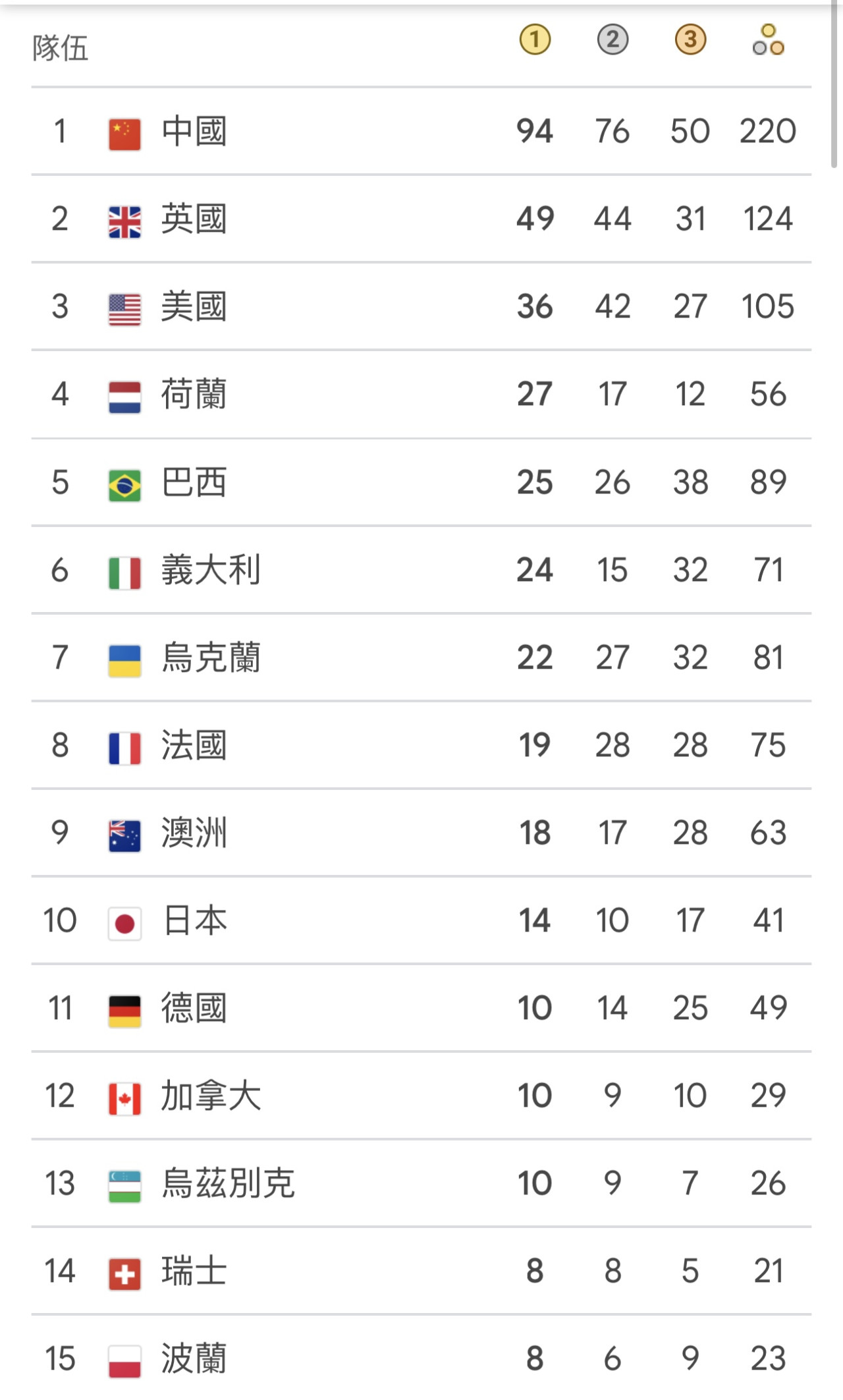Click the bronze medal column icon
This screenshot has width=843, height=1400.
[690, 40]
